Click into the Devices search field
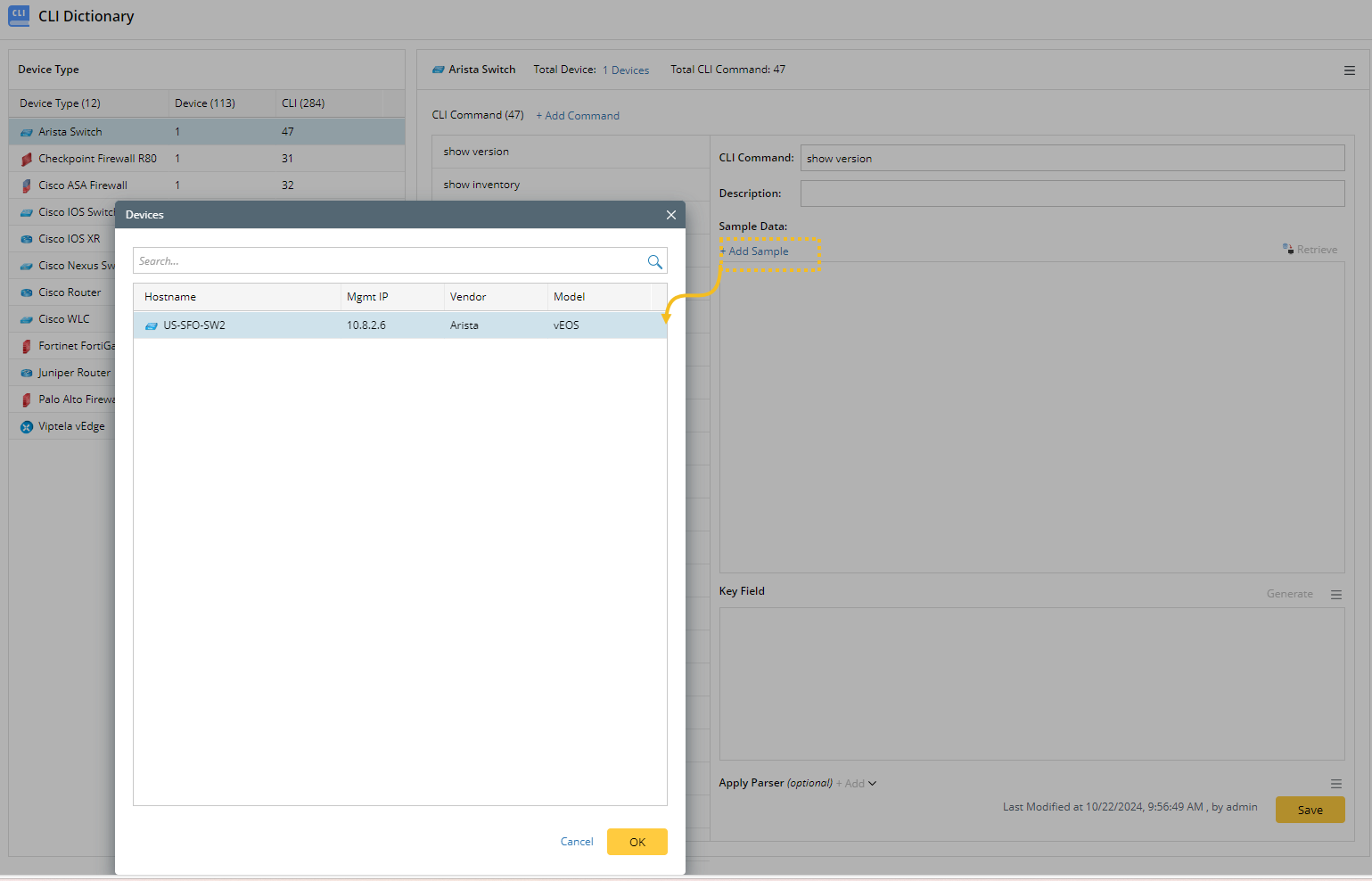 coord(388,261)
